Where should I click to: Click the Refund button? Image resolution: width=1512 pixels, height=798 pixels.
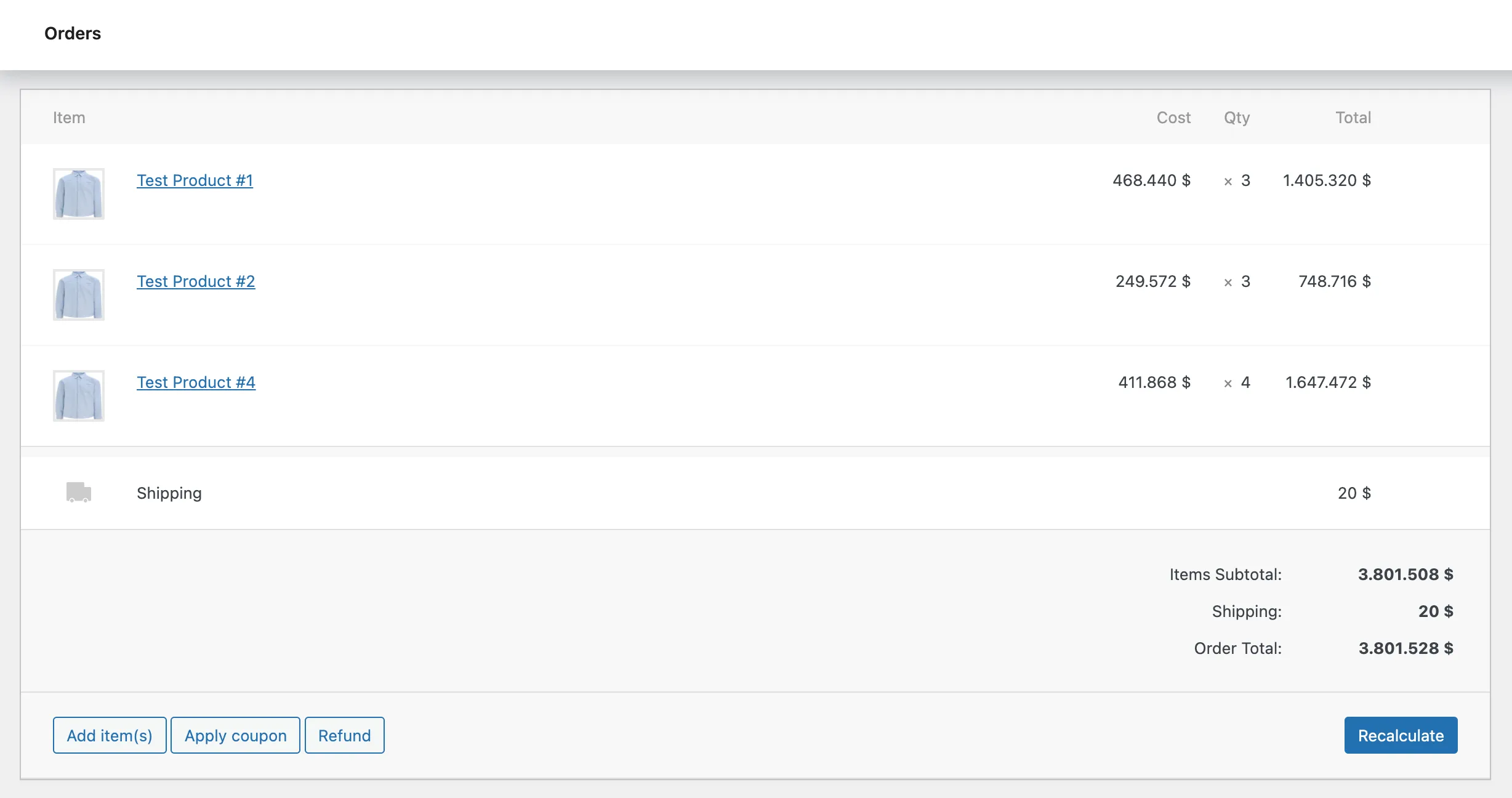coord(344,735)
